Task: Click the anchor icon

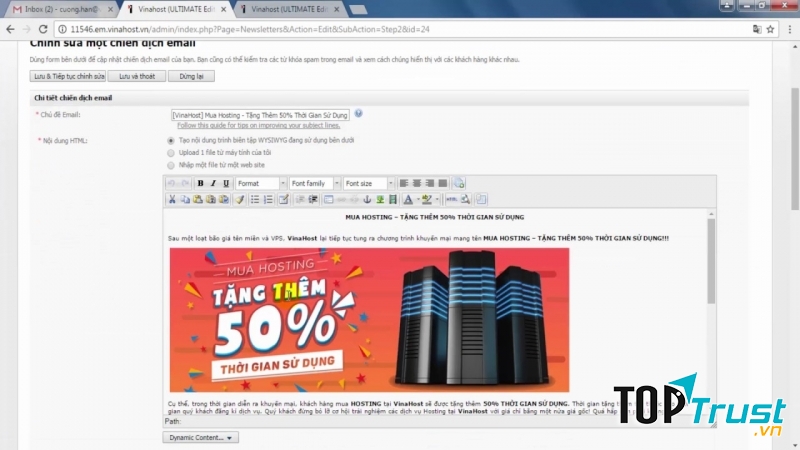Action: [x=367, y=199]
